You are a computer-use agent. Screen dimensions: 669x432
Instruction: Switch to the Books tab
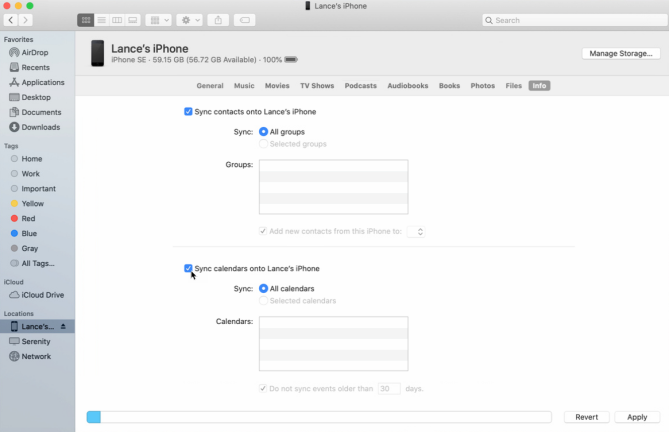(449, 86)
